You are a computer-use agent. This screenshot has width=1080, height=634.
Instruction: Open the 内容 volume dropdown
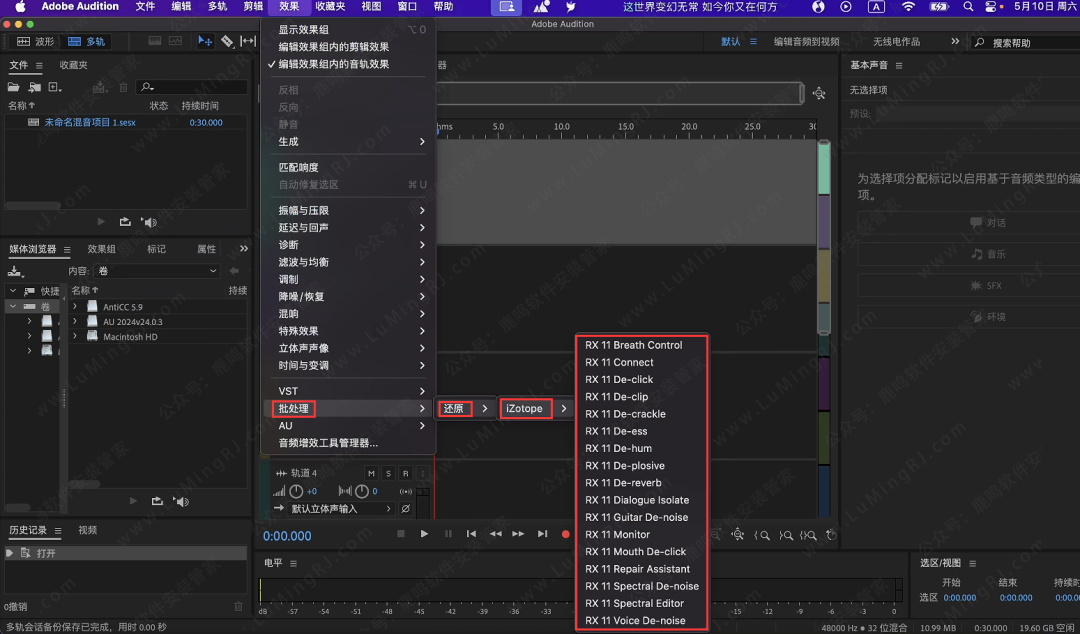tap(157, 271)
